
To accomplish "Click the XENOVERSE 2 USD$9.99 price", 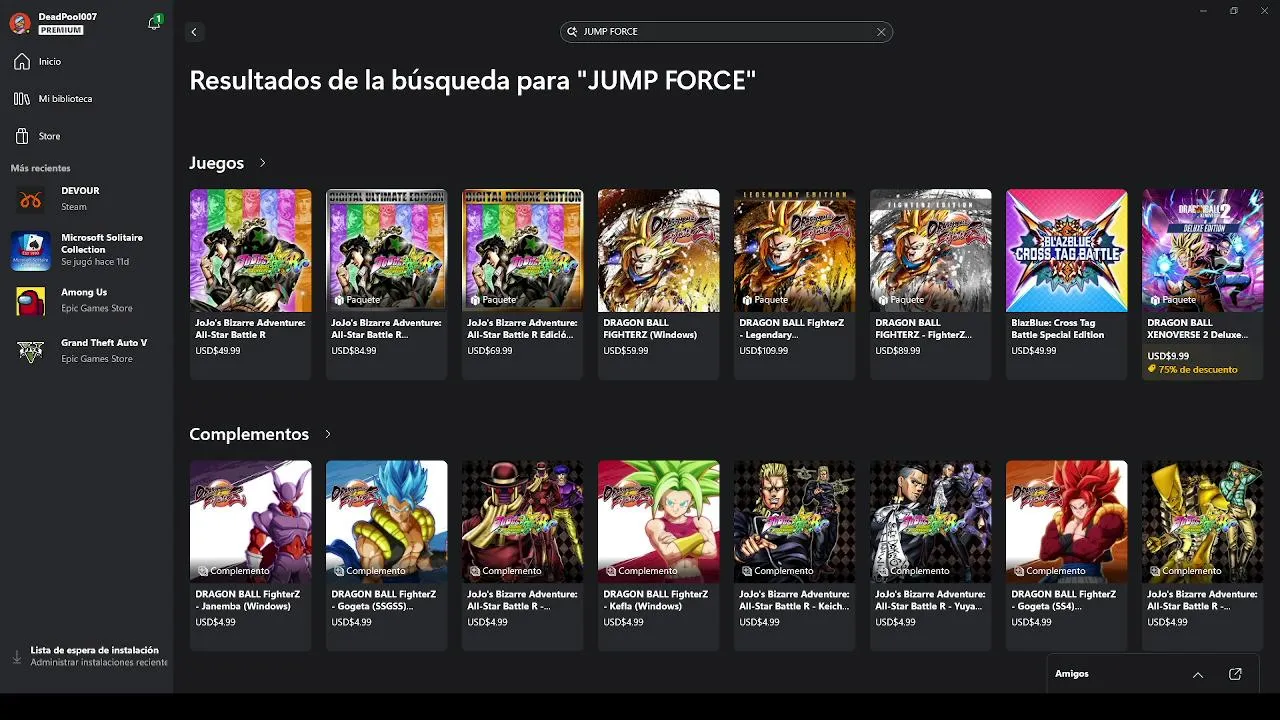I will pyautogui.click(x=1168, y=356).
